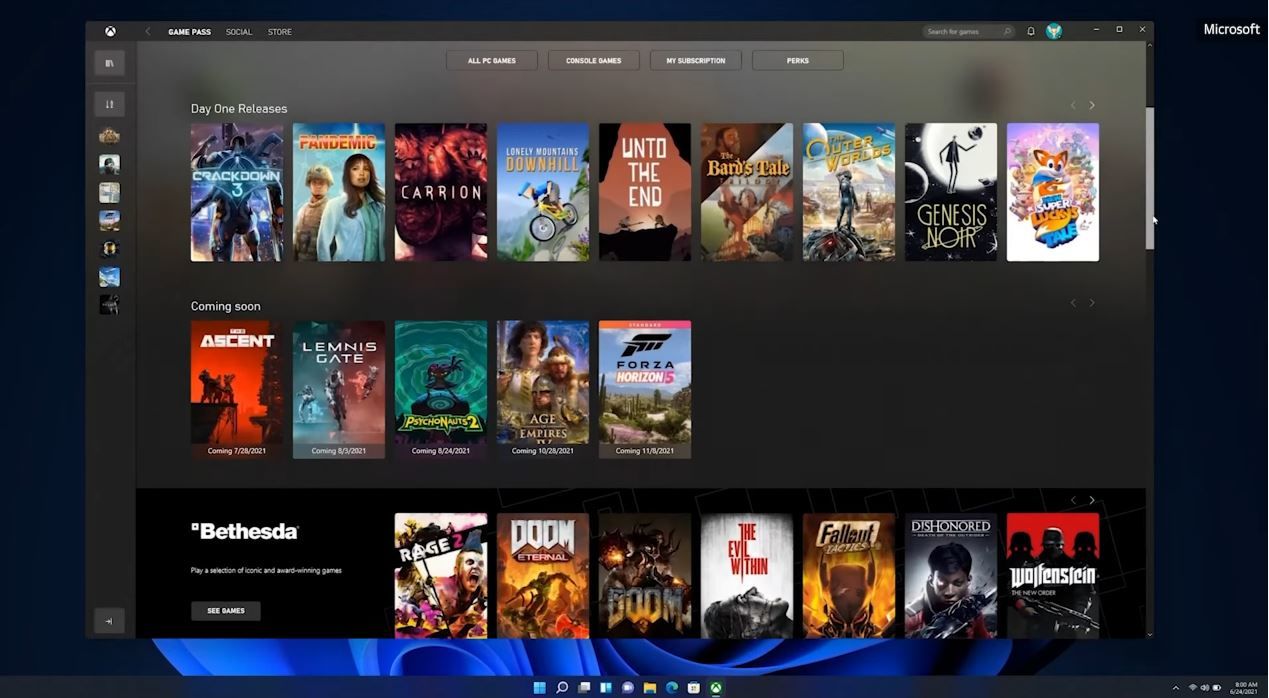Click the Xbox logo in the title bar
This screenshot has height=698, width=1269.
110,31
